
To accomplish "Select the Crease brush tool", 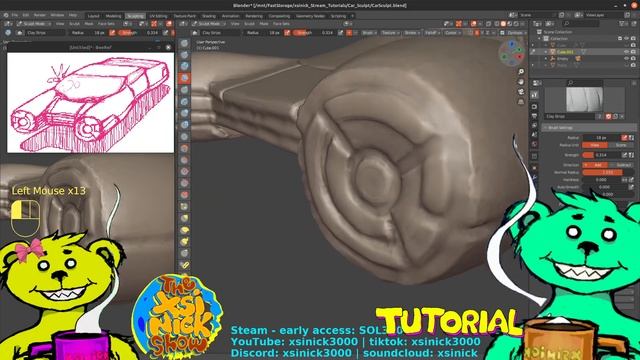I will point(184,136).
